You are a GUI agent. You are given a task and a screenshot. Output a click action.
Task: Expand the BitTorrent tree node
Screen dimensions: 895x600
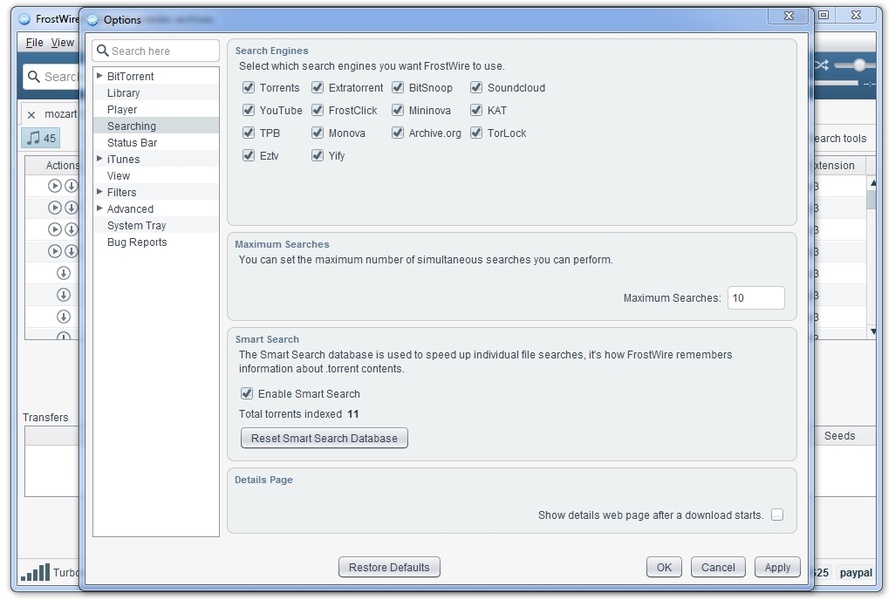[99, 75]
